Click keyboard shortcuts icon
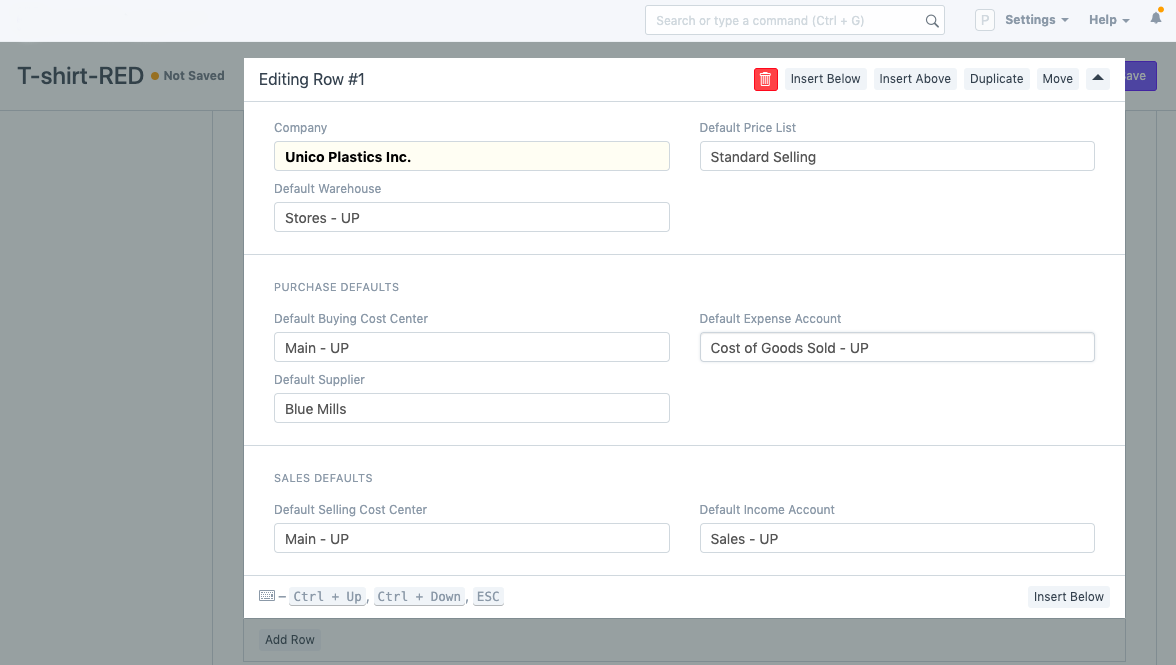Image resolution: width=1176 pixels, height=665 pixels. click(266, 596)
